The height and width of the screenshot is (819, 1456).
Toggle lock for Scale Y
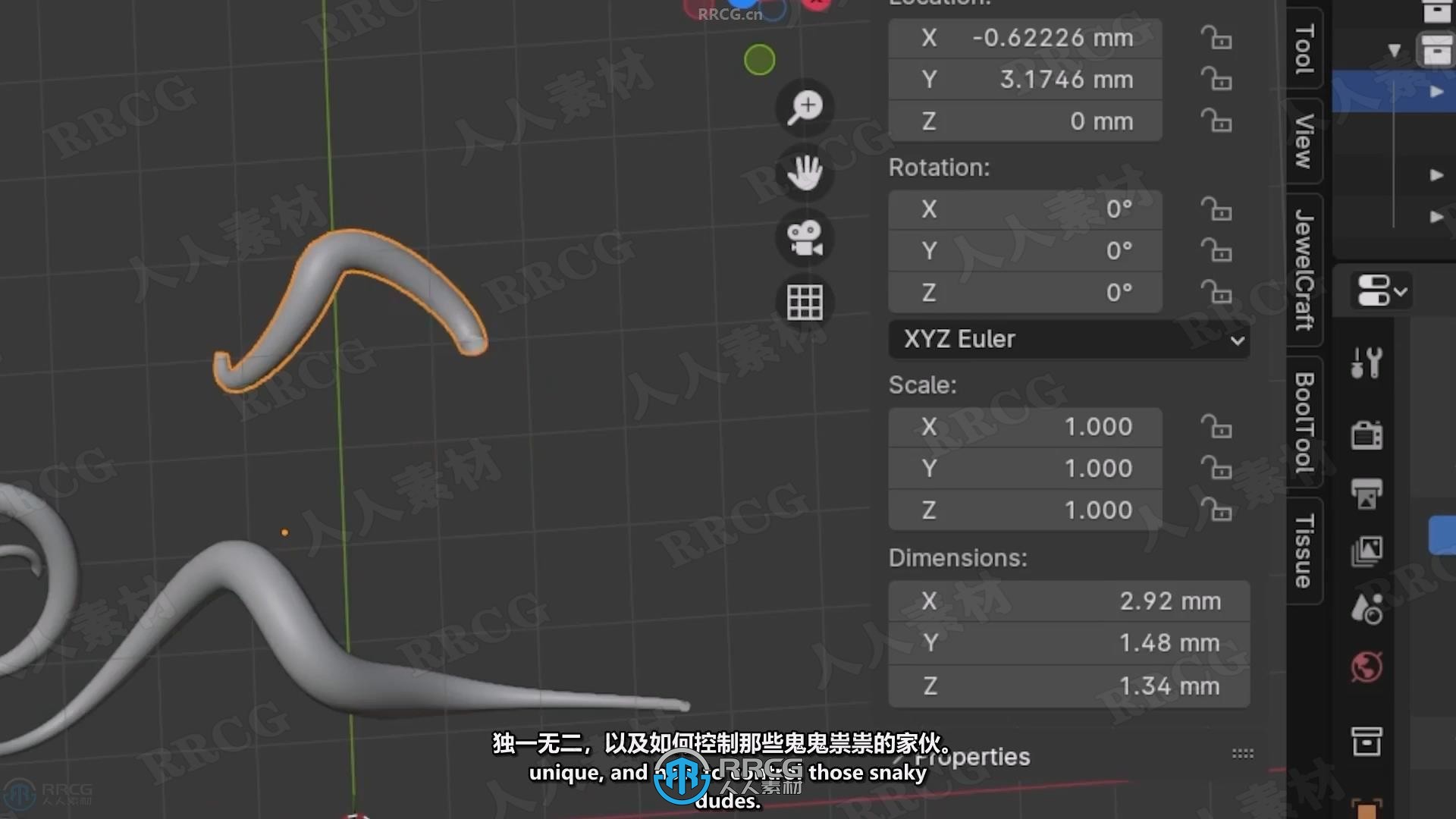point(1216,468)
